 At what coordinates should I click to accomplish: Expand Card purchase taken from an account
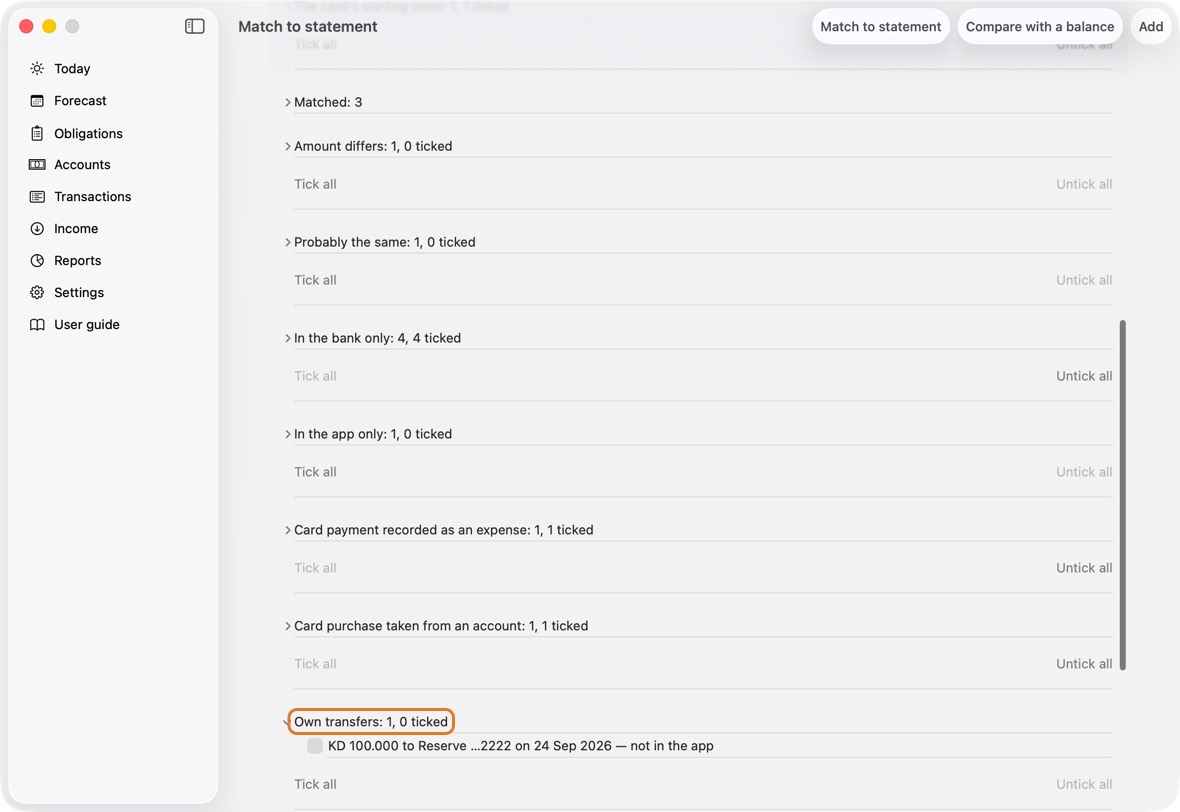[x=287, y=626]
